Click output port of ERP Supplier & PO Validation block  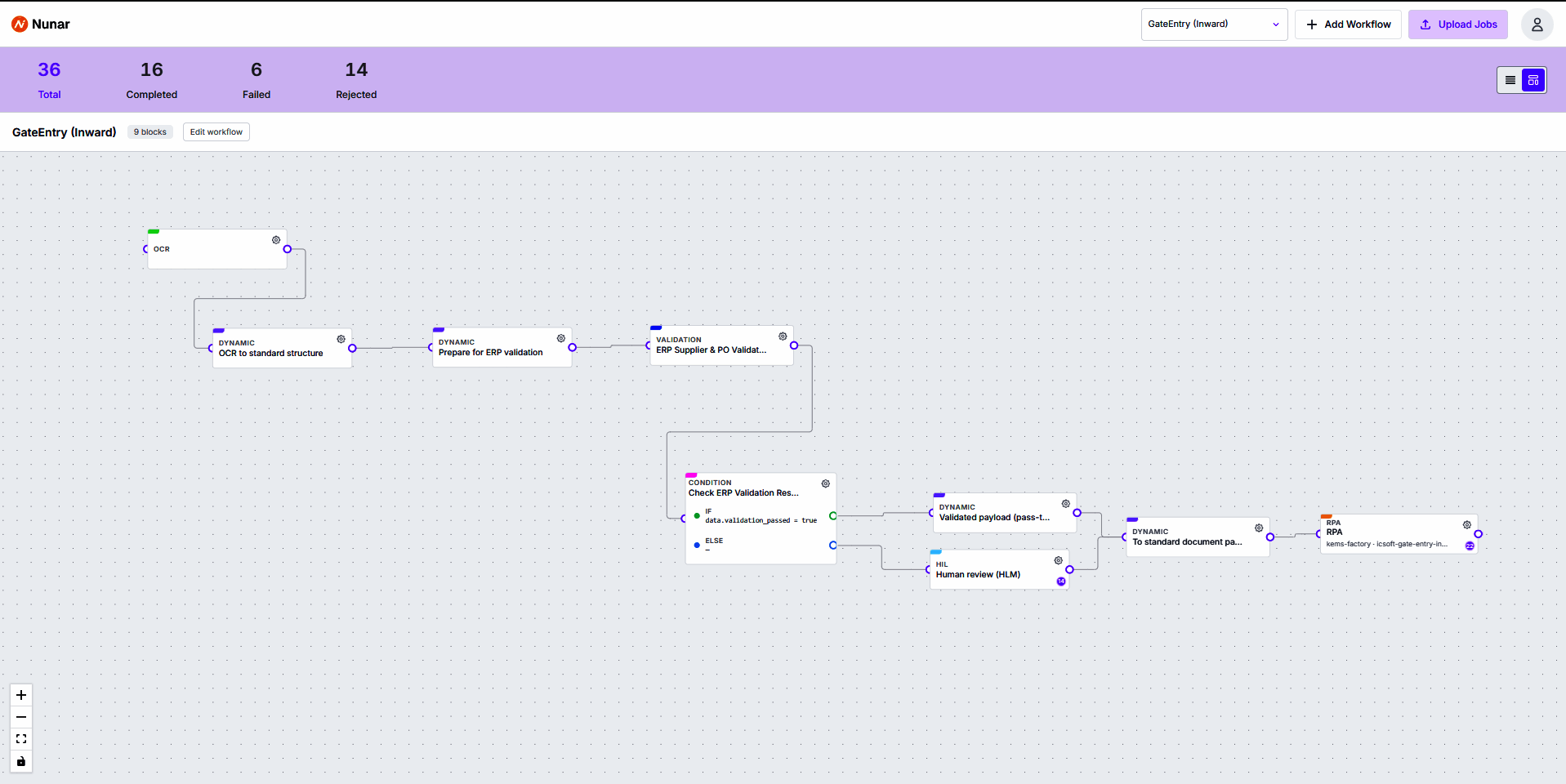[x=794, y=345]
